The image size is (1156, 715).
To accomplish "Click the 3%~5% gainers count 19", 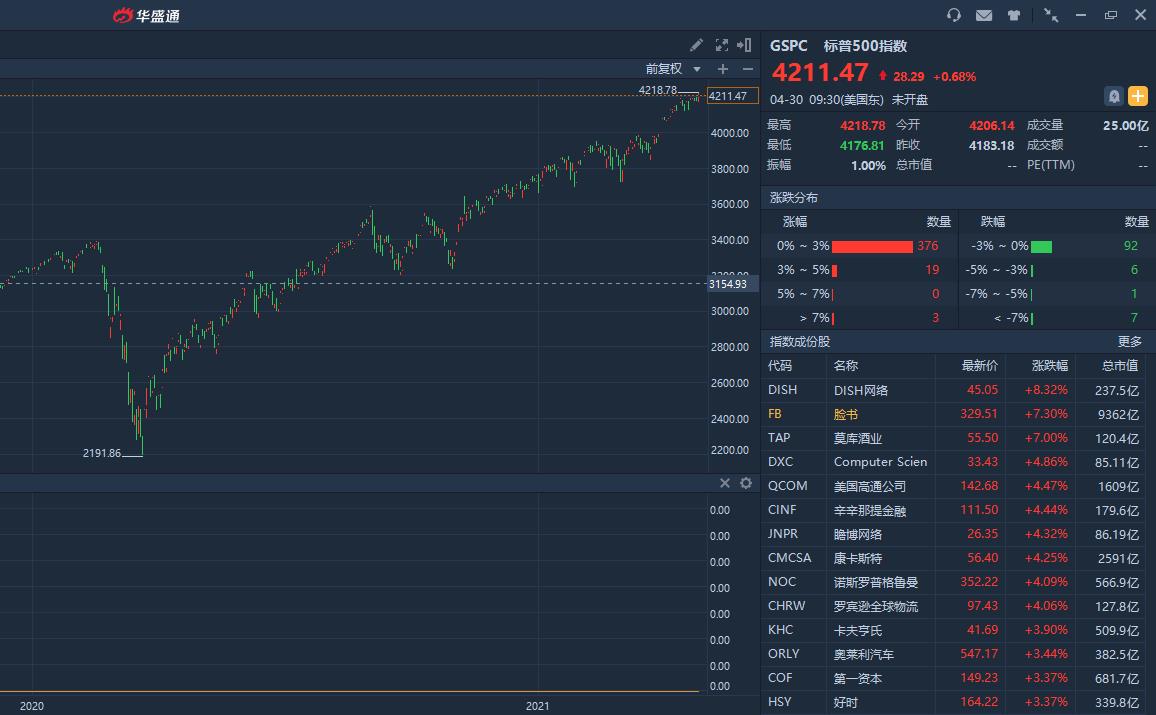I will [x=932, y=270].
